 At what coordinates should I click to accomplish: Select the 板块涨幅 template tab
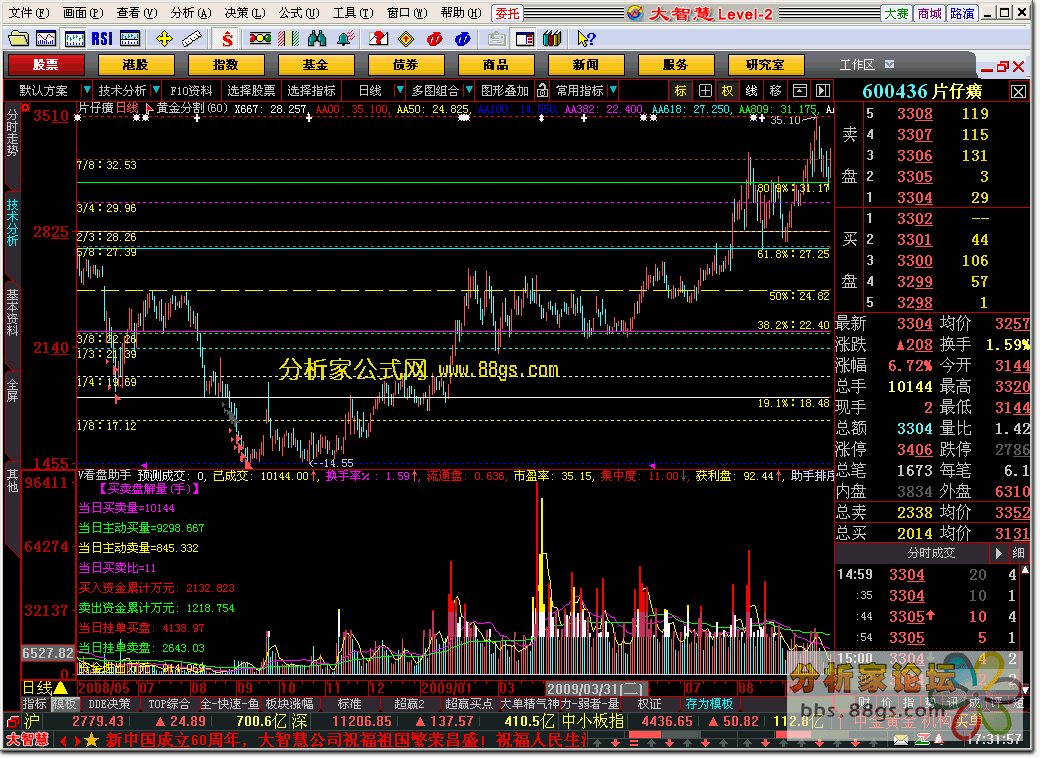(x=289, y=704)
